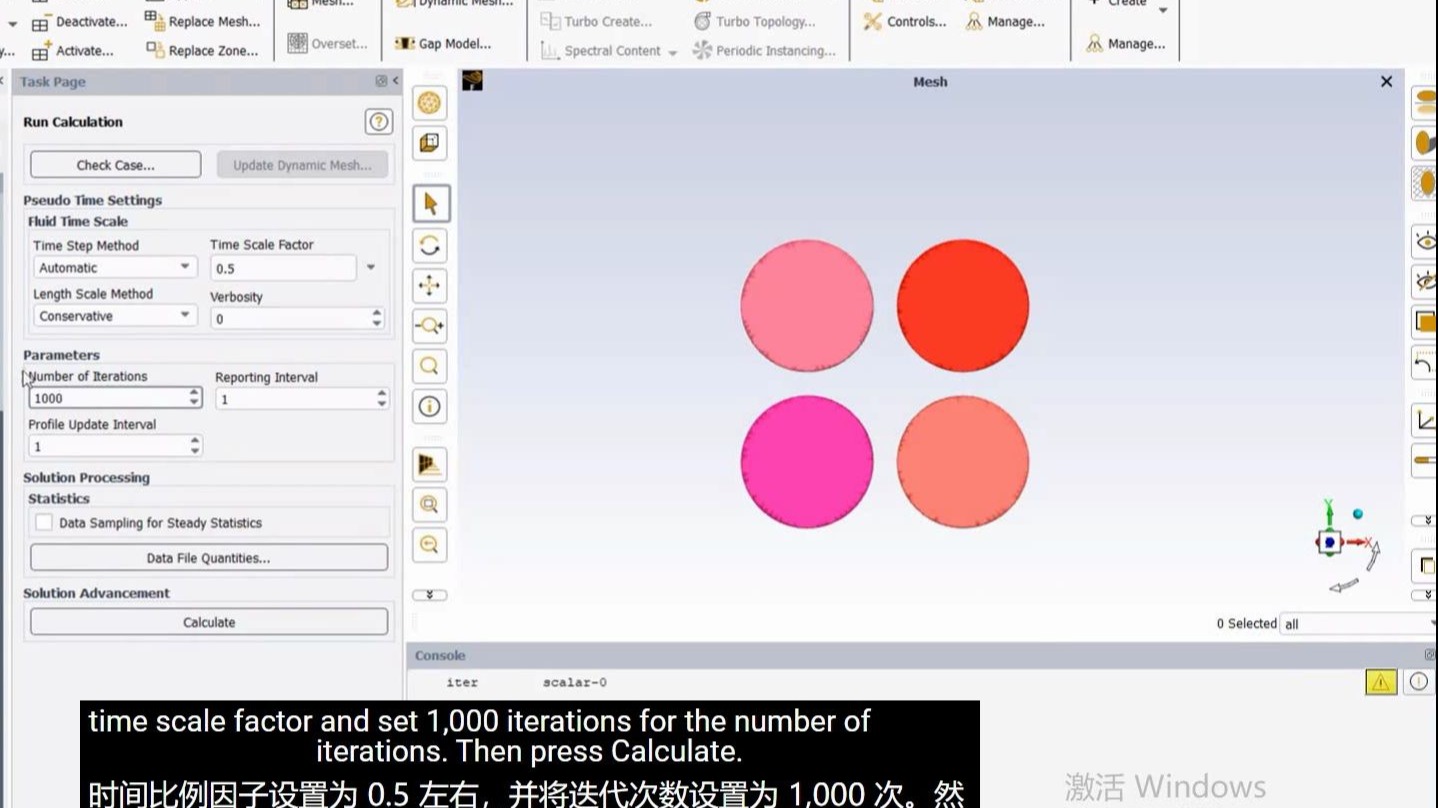Image resolution: width=1438 pixels, height=808 pixels.
Task: Select the light pink circular mesh zone
Action: (x=807, y=306)
